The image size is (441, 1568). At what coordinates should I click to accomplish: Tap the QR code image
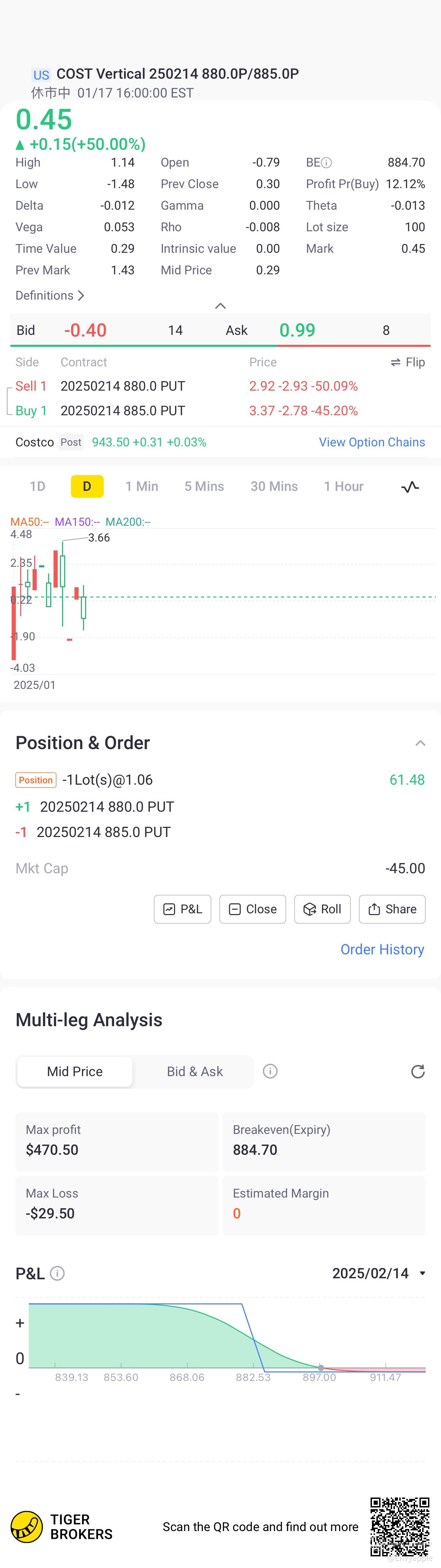click(400, 1526)
